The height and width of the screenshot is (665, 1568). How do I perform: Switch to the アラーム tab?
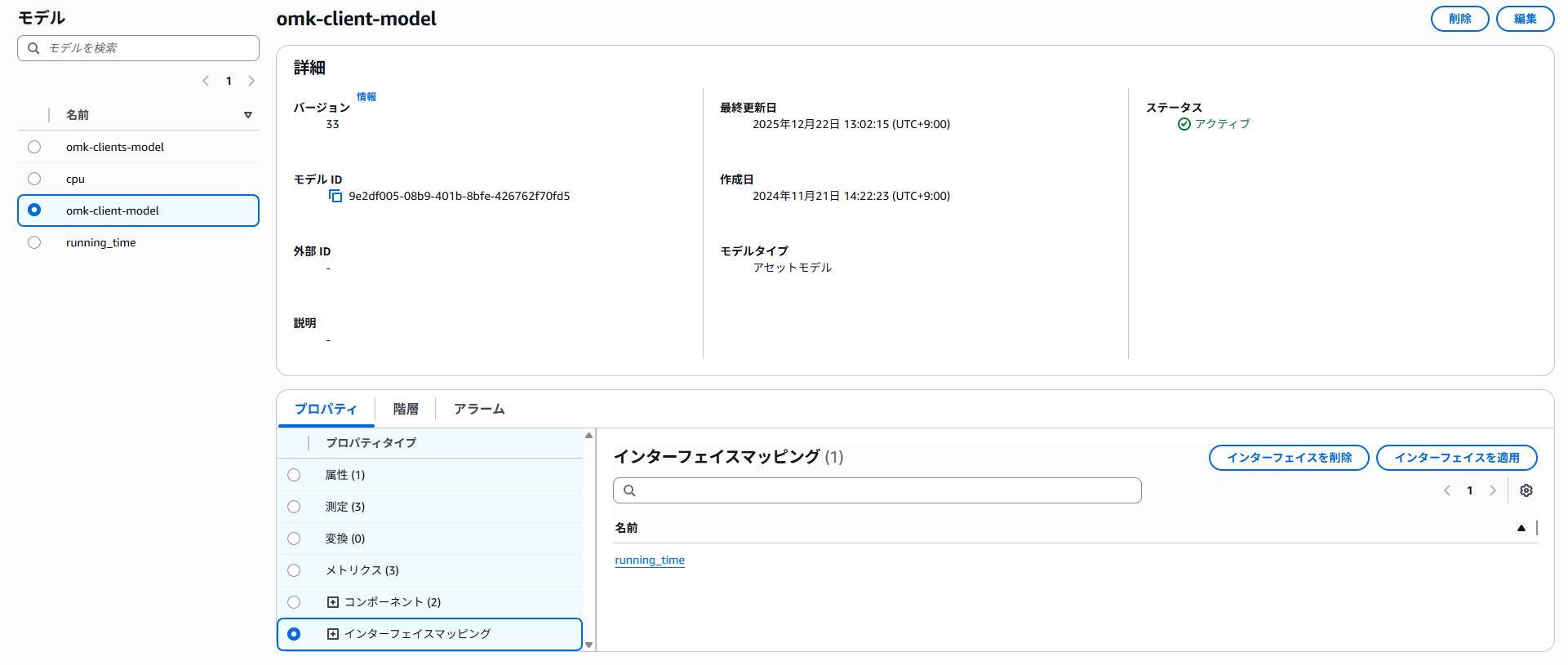479,409
